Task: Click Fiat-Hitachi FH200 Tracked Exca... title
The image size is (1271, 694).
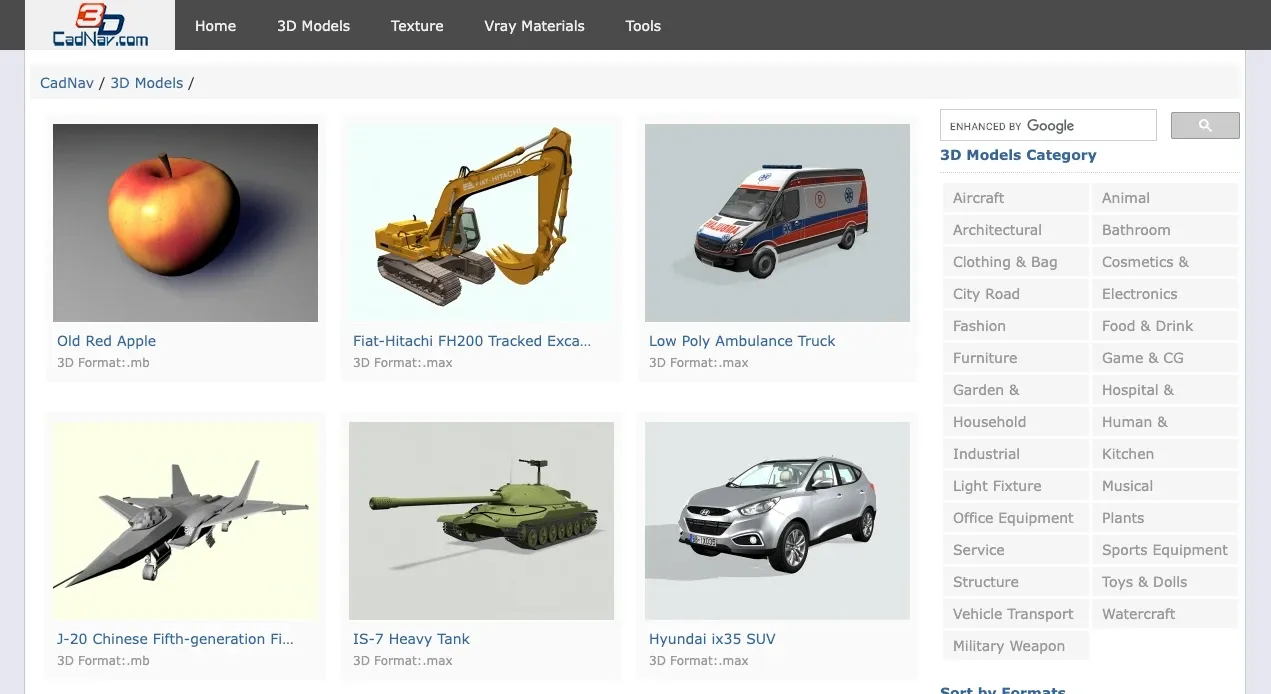Action: pos(472,341)
